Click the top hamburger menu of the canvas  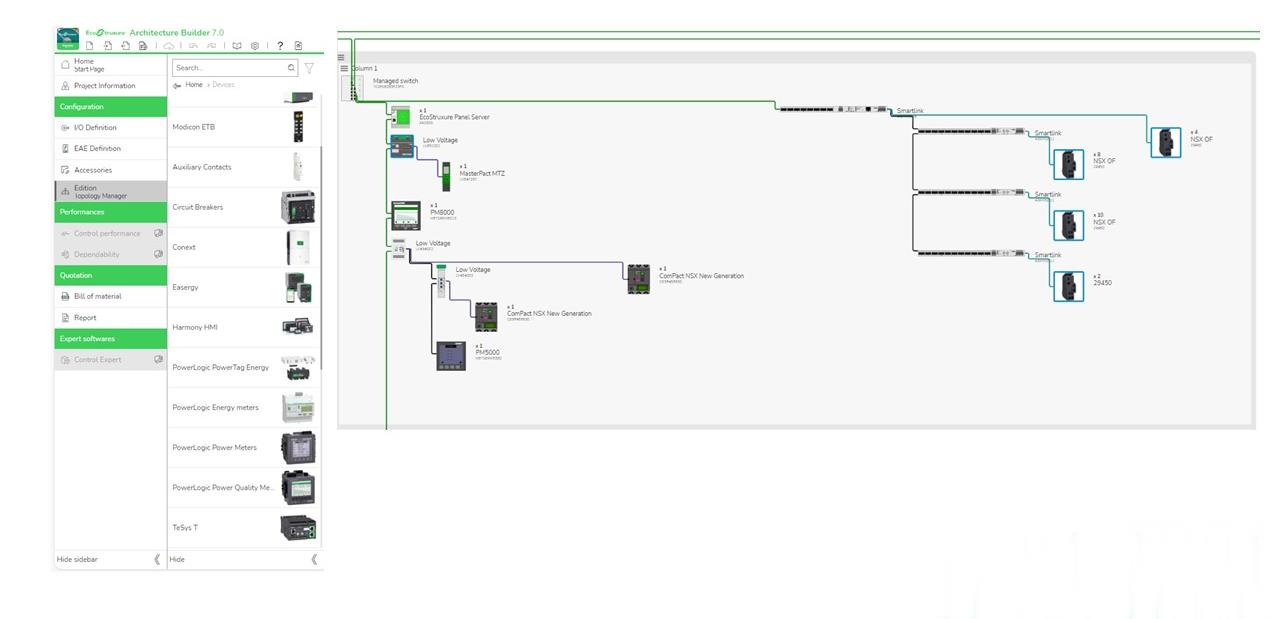(341, 57)
